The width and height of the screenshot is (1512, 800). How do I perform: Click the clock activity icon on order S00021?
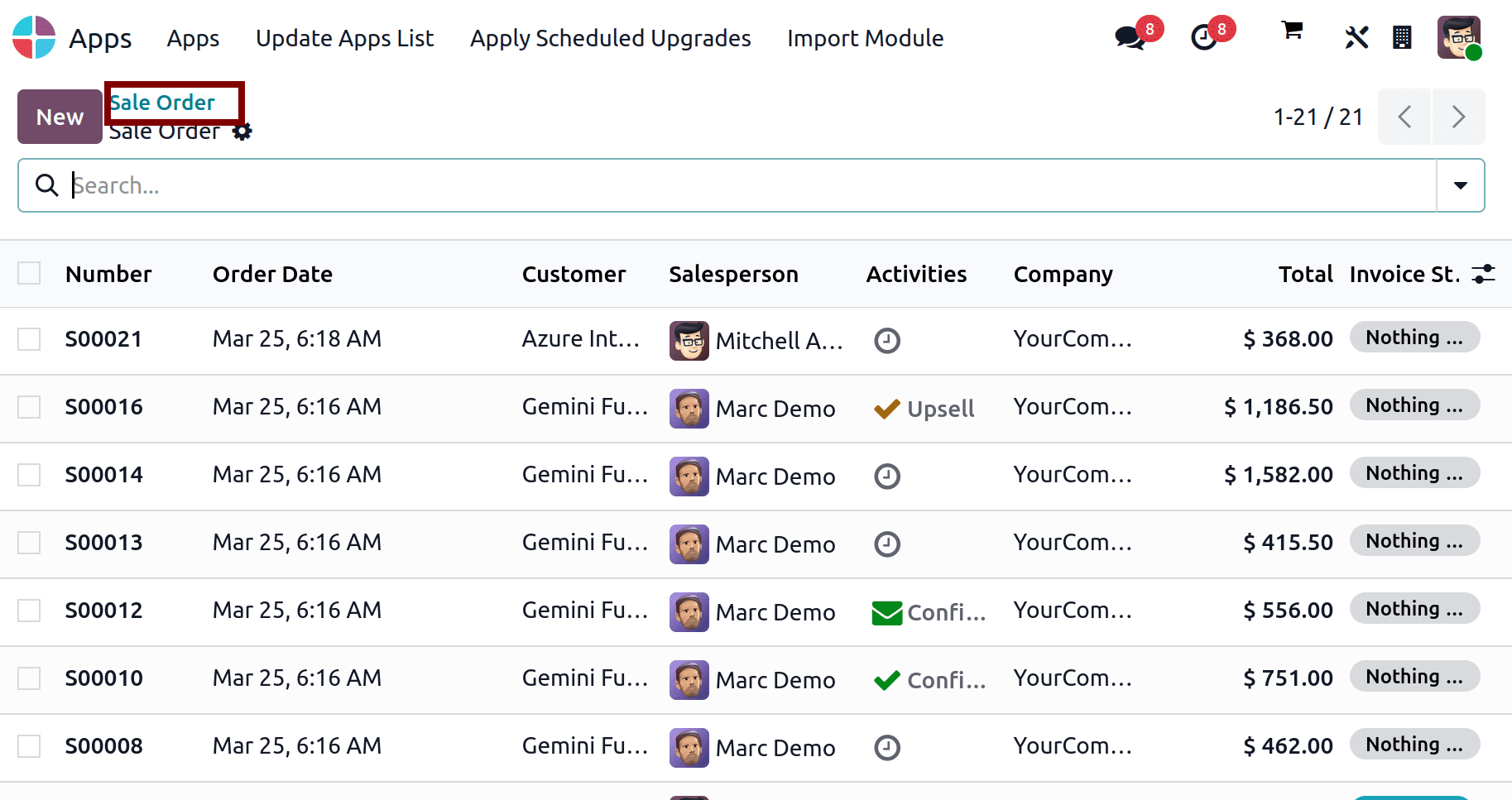pyautogui.click(x=886, y=340)
